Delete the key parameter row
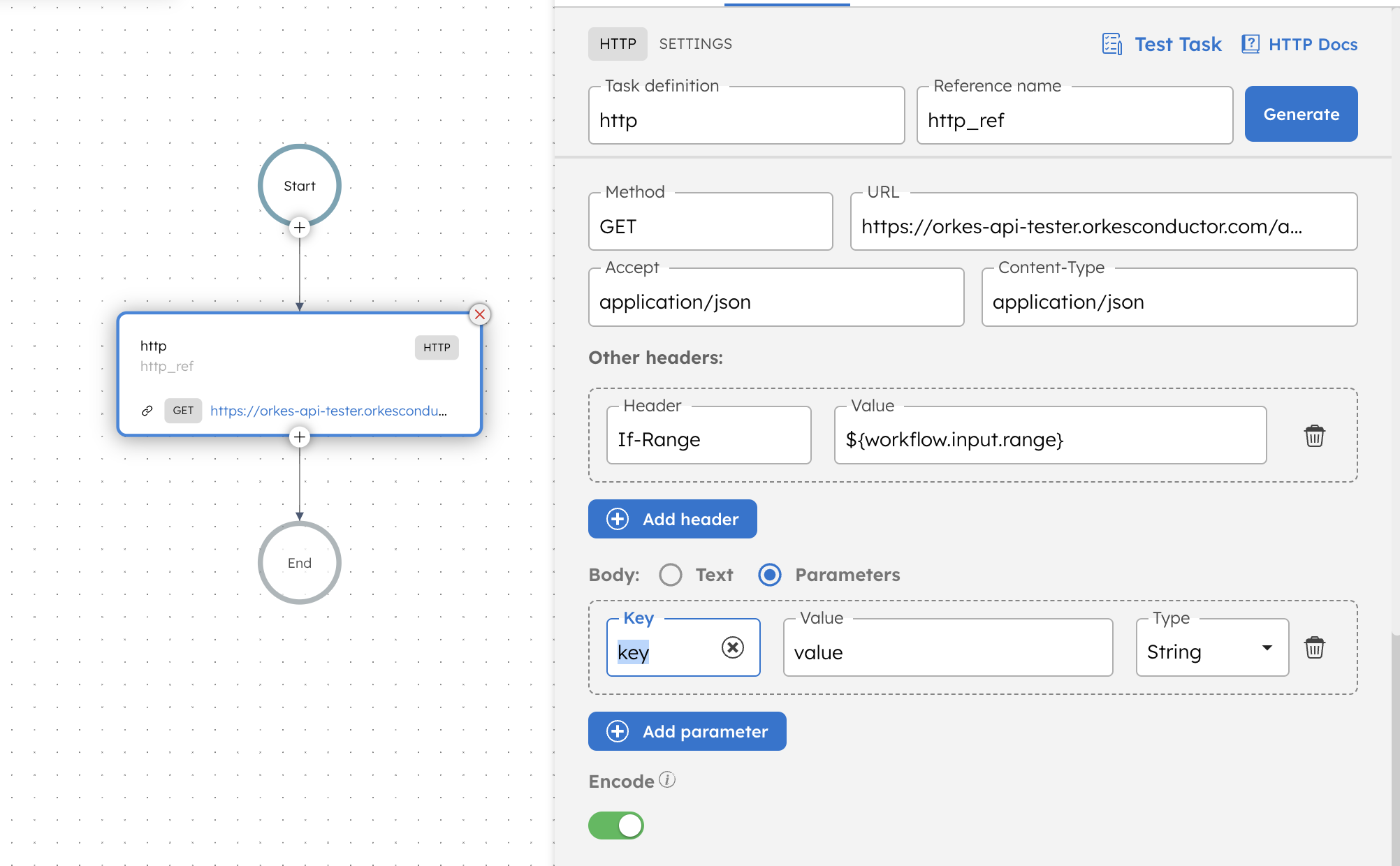 tap(1314, 647)
